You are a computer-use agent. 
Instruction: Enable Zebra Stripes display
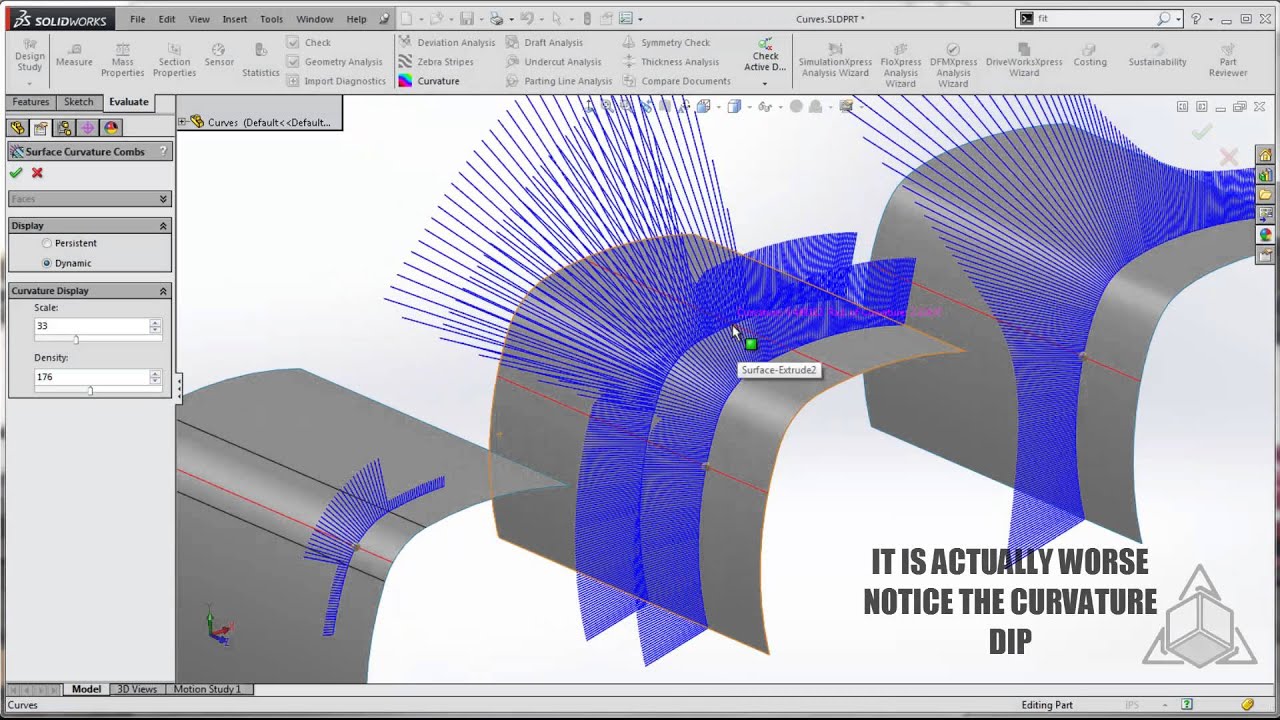(436, 62)
